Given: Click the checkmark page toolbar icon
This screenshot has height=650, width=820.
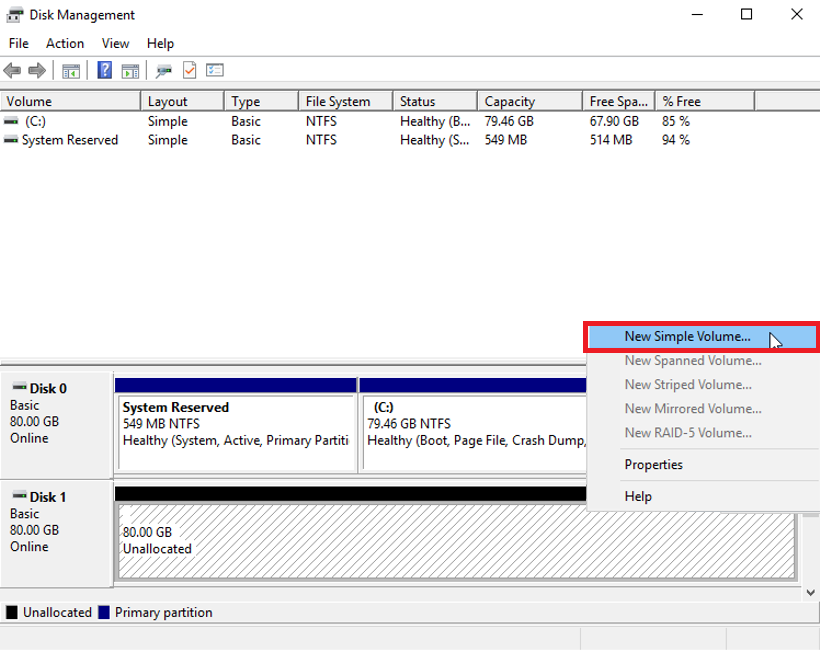Looking at the screenshot, I should pyautogui.click(x=189, y=71).
